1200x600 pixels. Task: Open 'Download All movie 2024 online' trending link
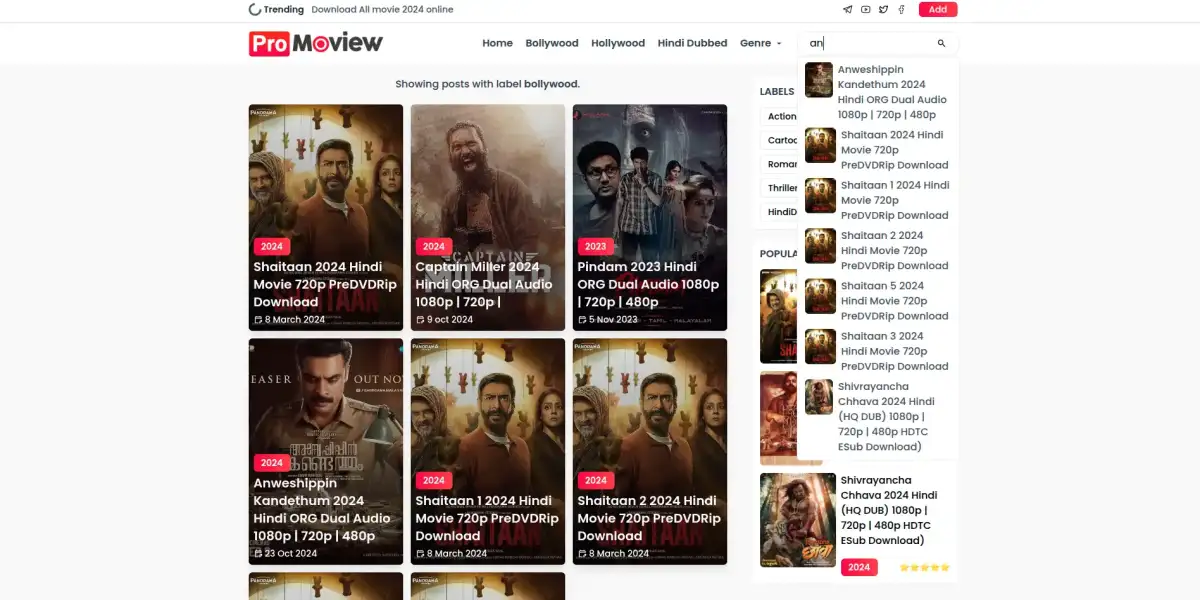coord(382,10)
